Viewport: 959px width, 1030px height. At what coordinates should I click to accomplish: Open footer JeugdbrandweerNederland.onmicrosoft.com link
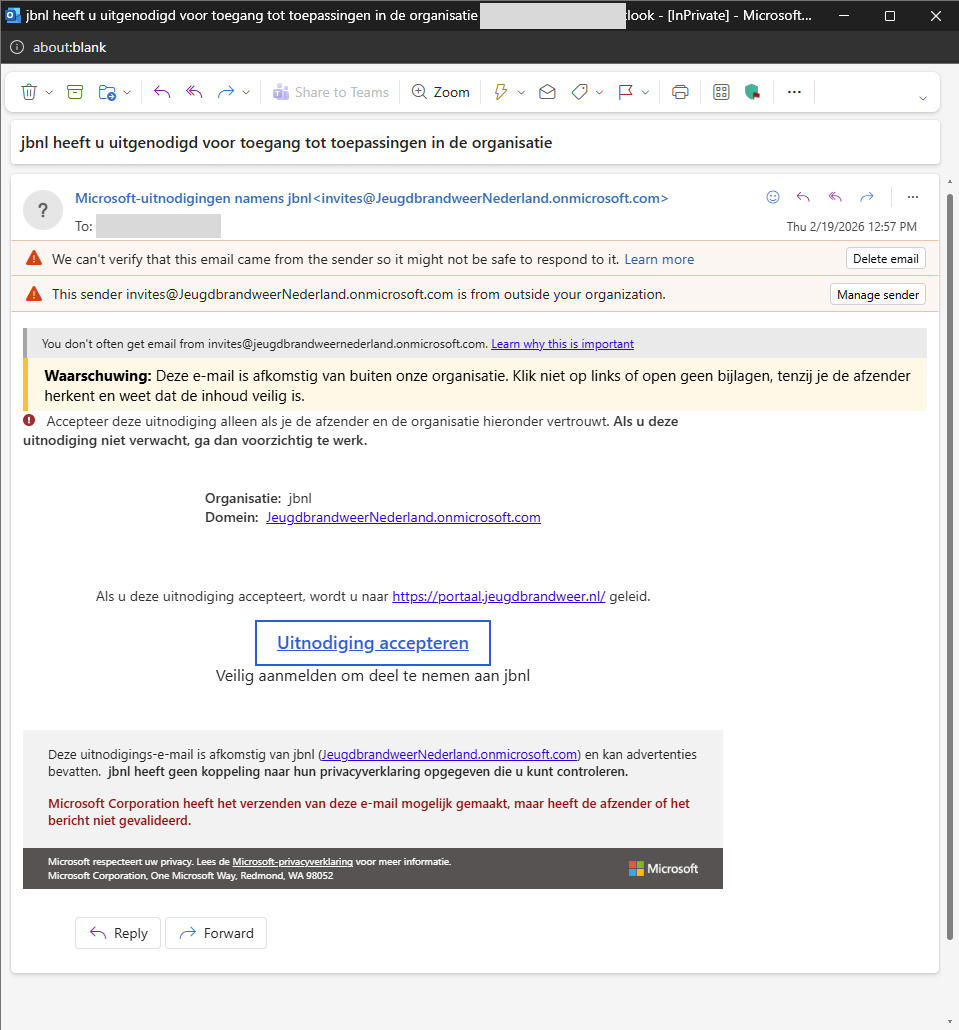pyautogui.click(x=449, y=755)
